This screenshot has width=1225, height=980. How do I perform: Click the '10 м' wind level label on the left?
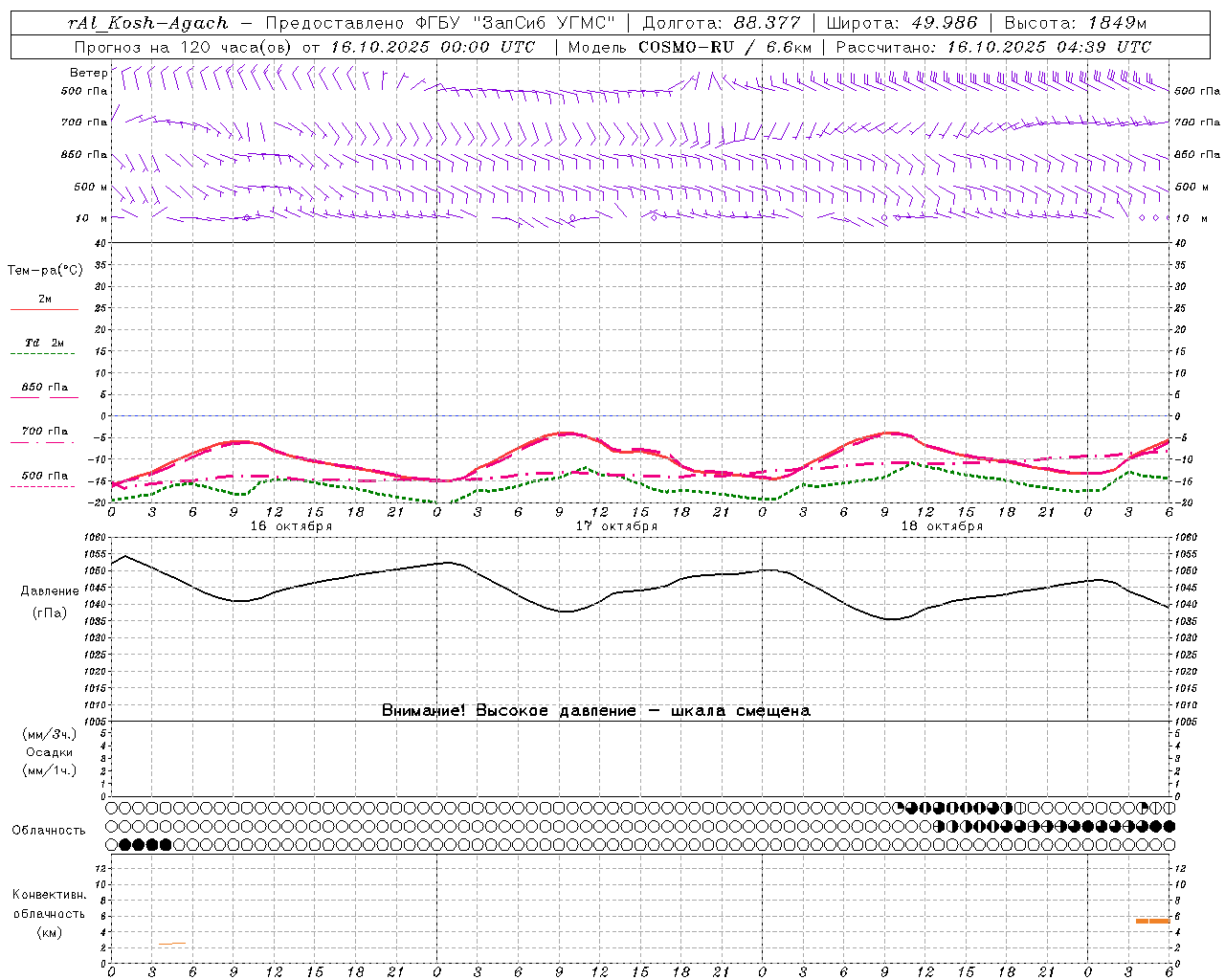click(92, 218)
